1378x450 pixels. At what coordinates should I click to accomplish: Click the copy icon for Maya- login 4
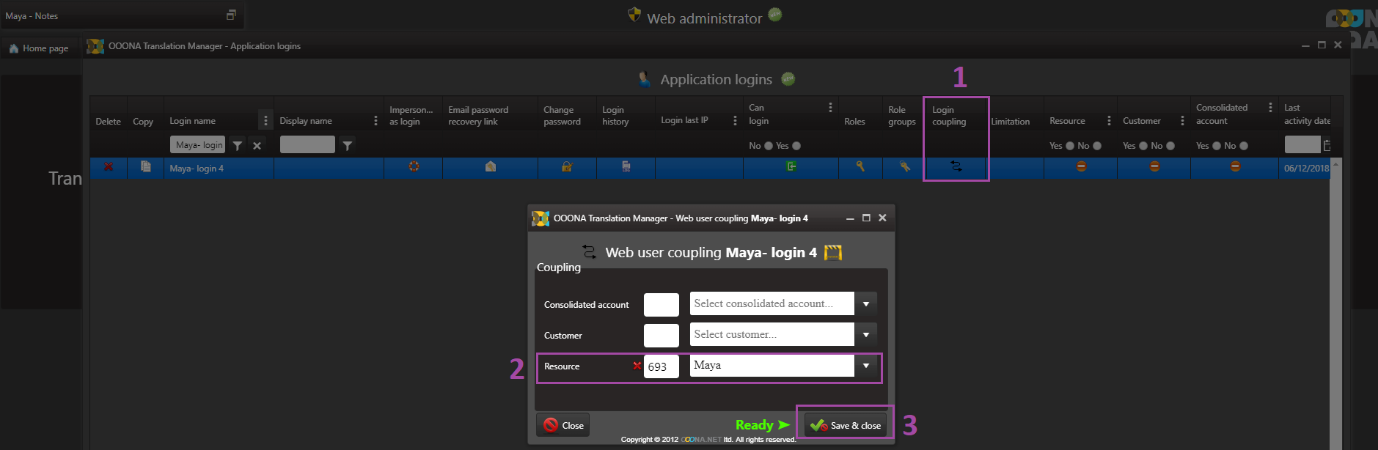tap(145, 167)
